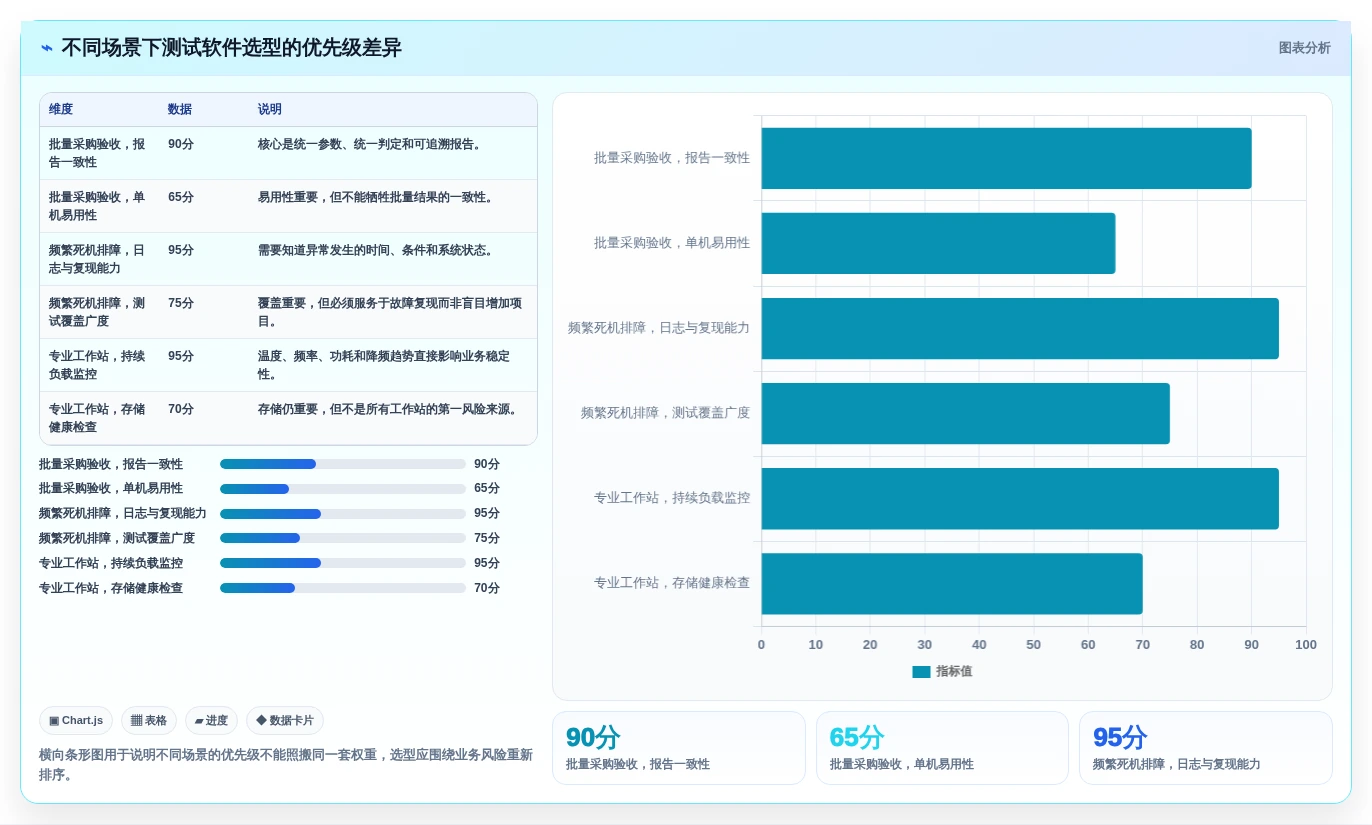The height and width of the screenshot is (825, 1372).
Task: Click the chart bar for 专业工作站，持续负载监控
Action: [1020, 498]
